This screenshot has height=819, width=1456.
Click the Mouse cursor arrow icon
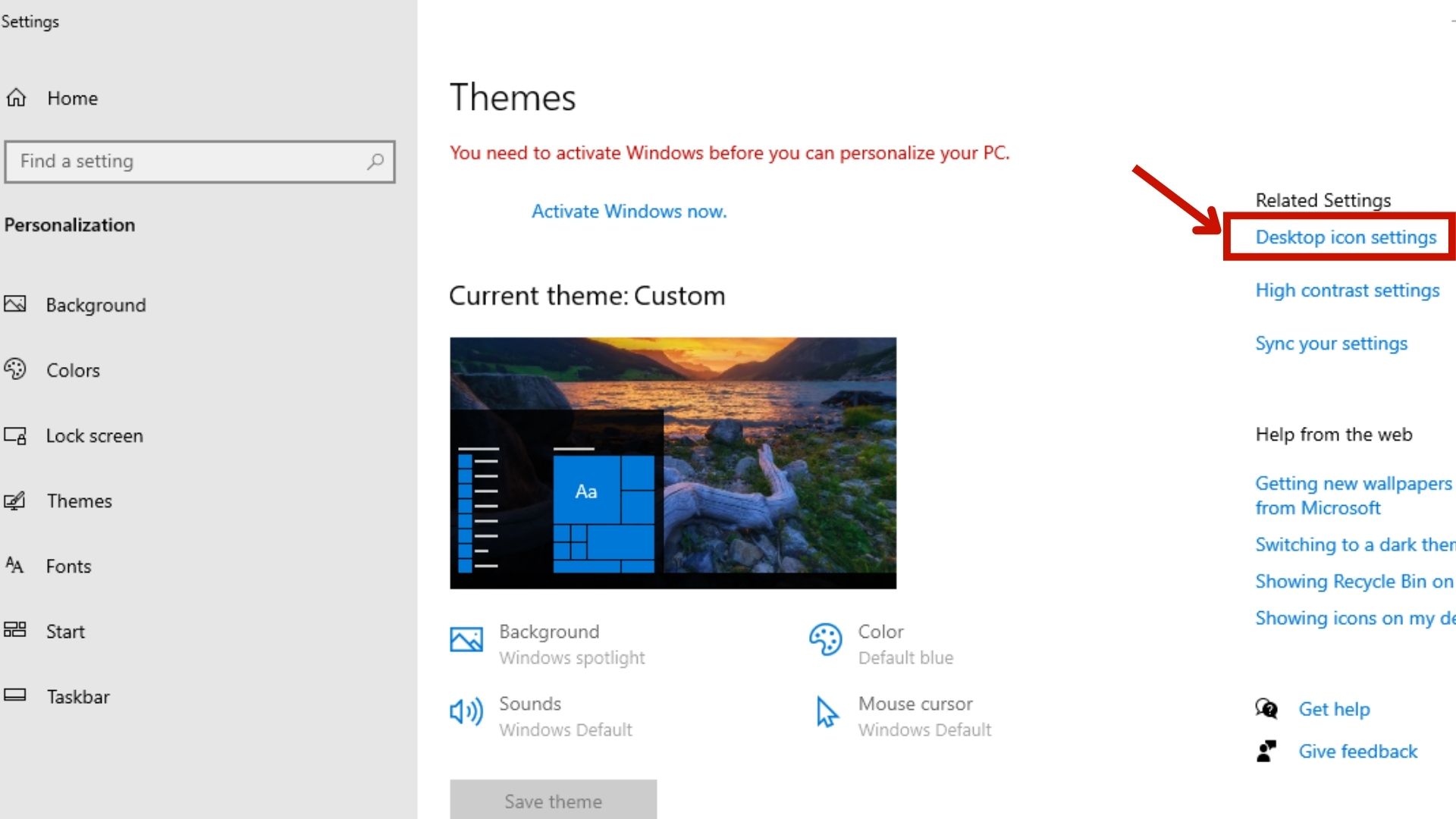point(827,712)
